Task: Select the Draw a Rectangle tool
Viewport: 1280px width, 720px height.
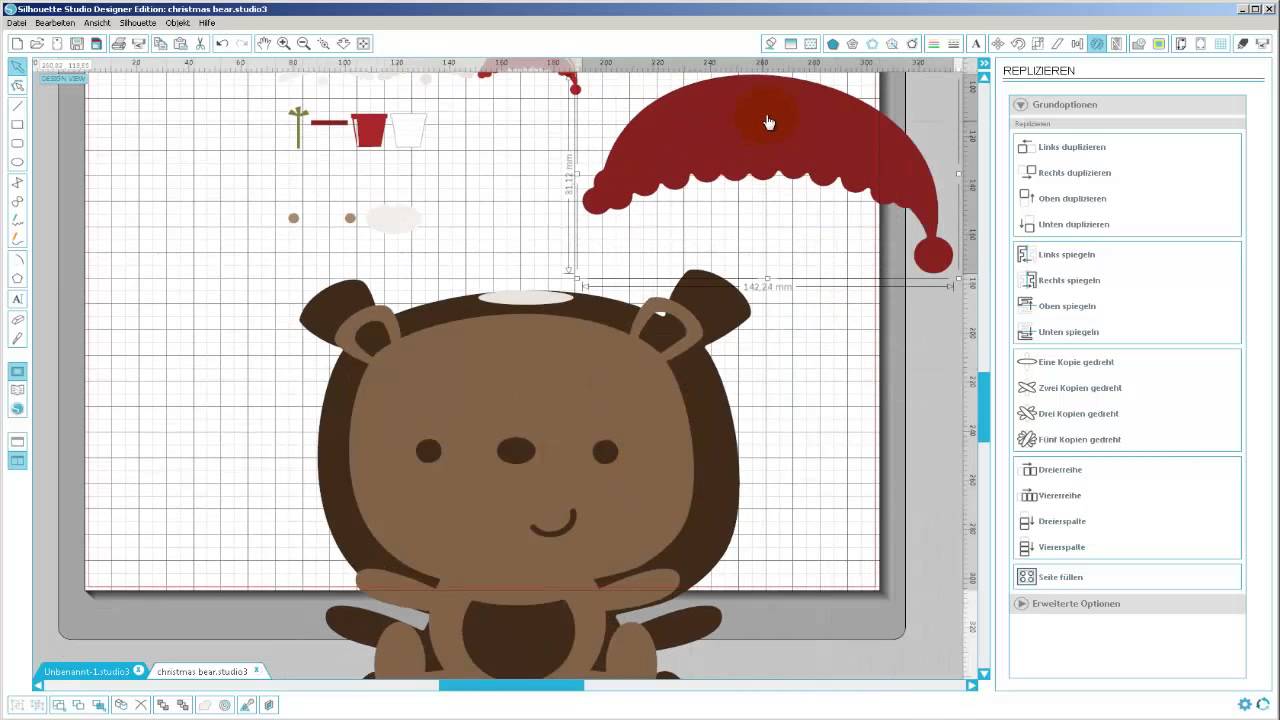Action: pyautogui.click(x=17, y=125)
